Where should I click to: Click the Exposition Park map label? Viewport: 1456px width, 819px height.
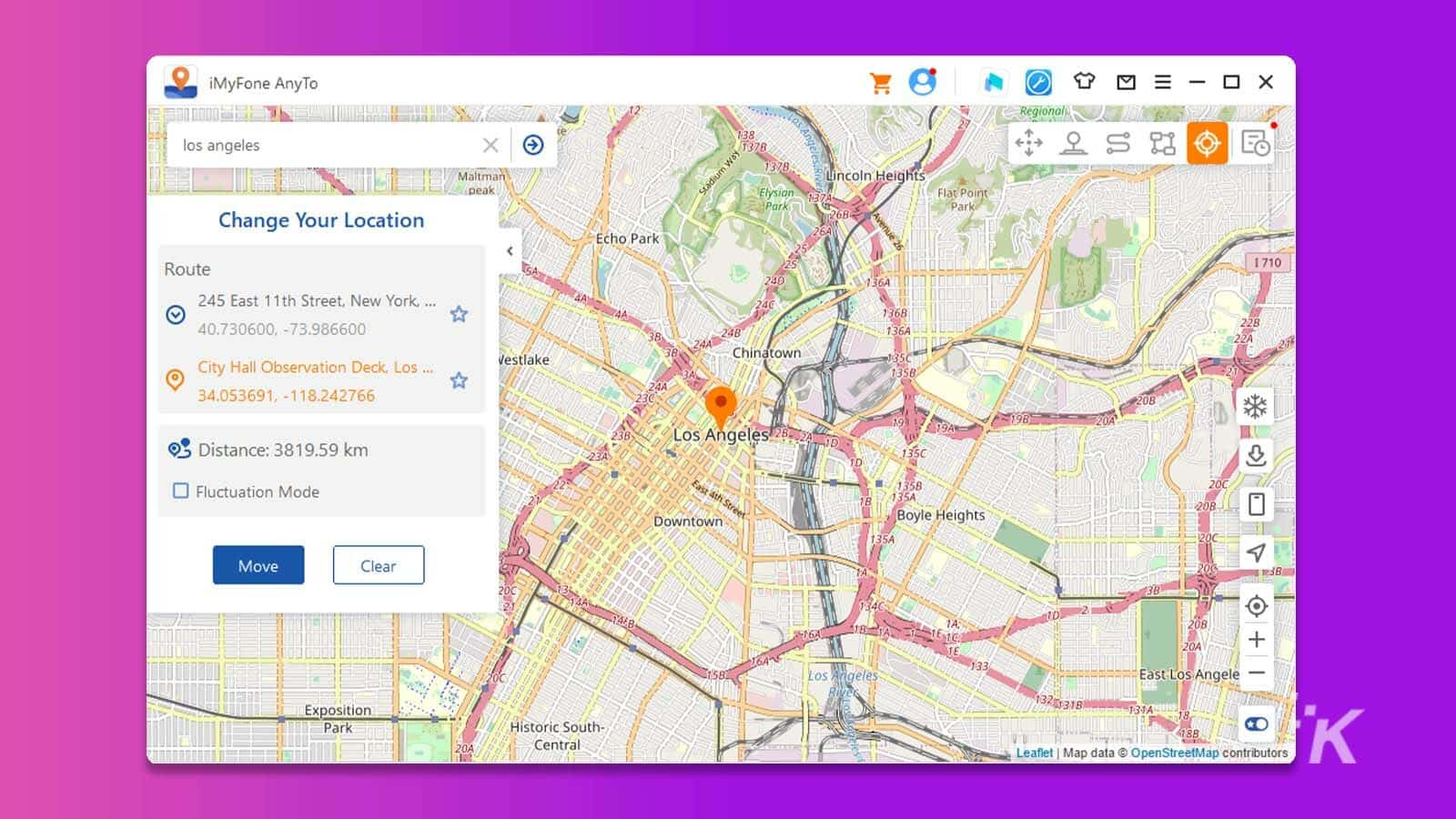[338, 719]
